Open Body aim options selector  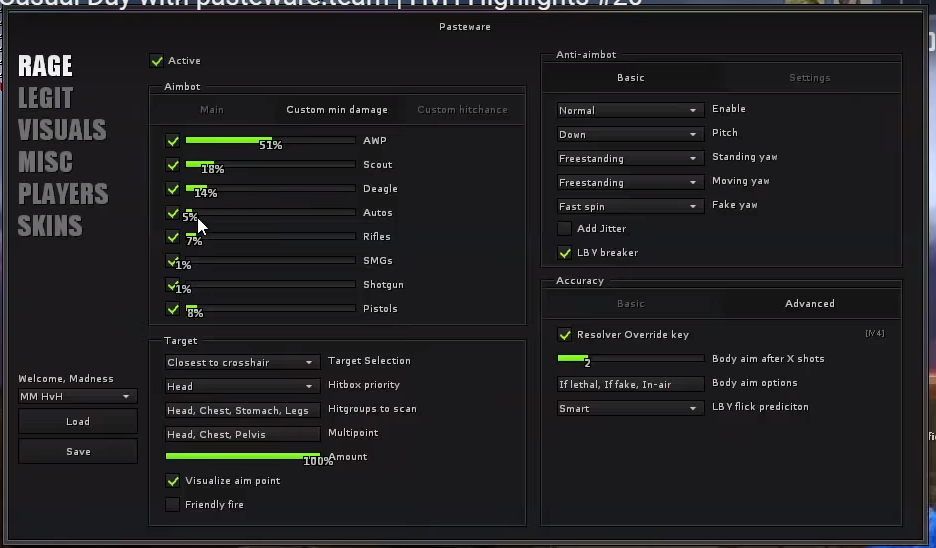(630, 384)
